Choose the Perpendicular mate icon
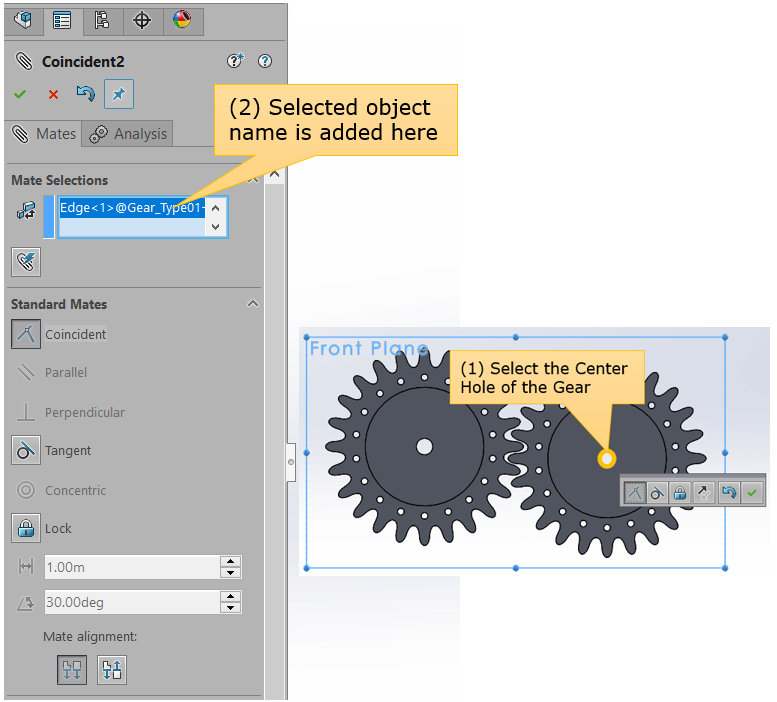777x702 pixels. click(26, 412)
